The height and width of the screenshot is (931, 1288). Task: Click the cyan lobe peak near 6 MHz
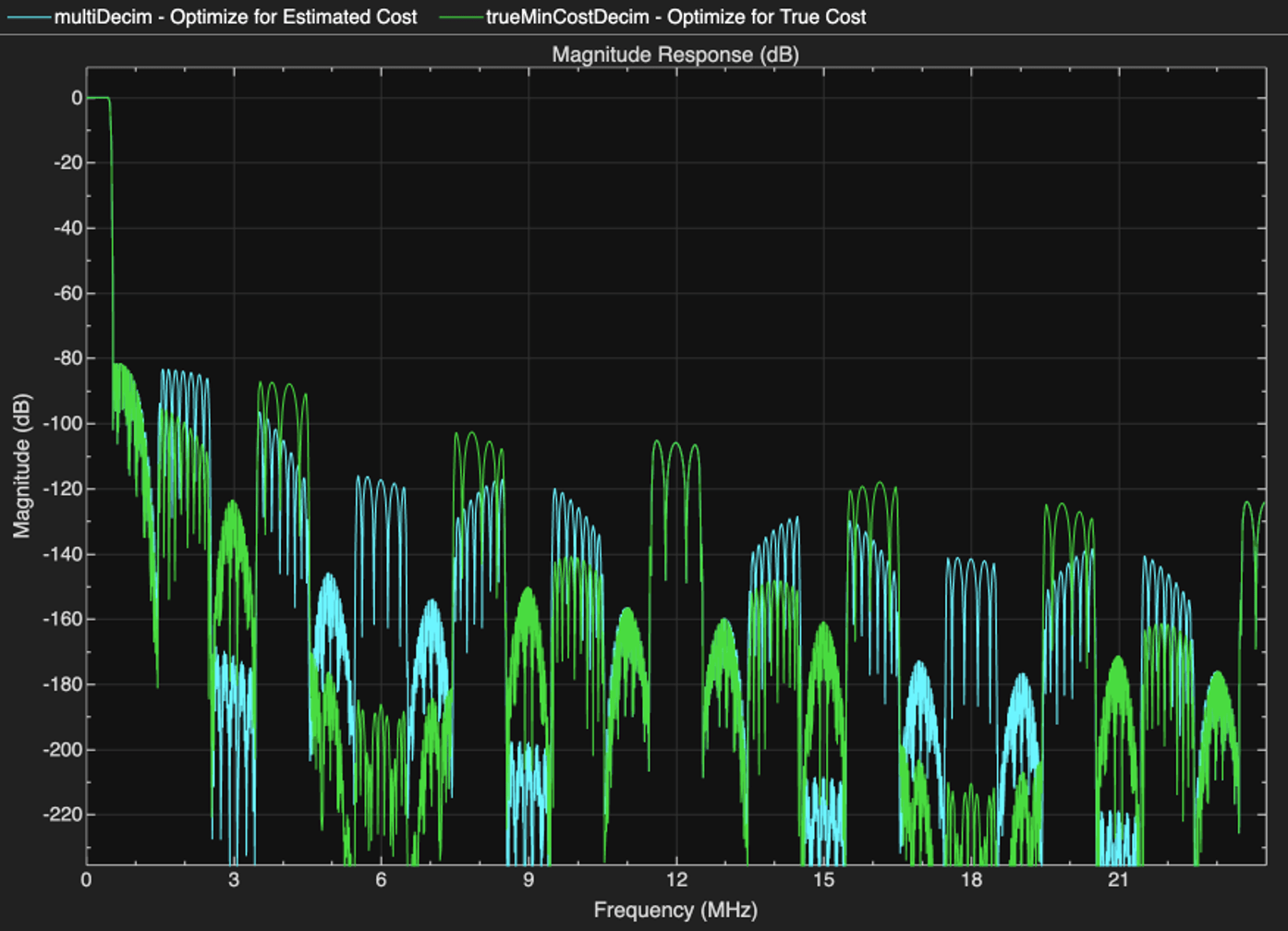point(381,480)
